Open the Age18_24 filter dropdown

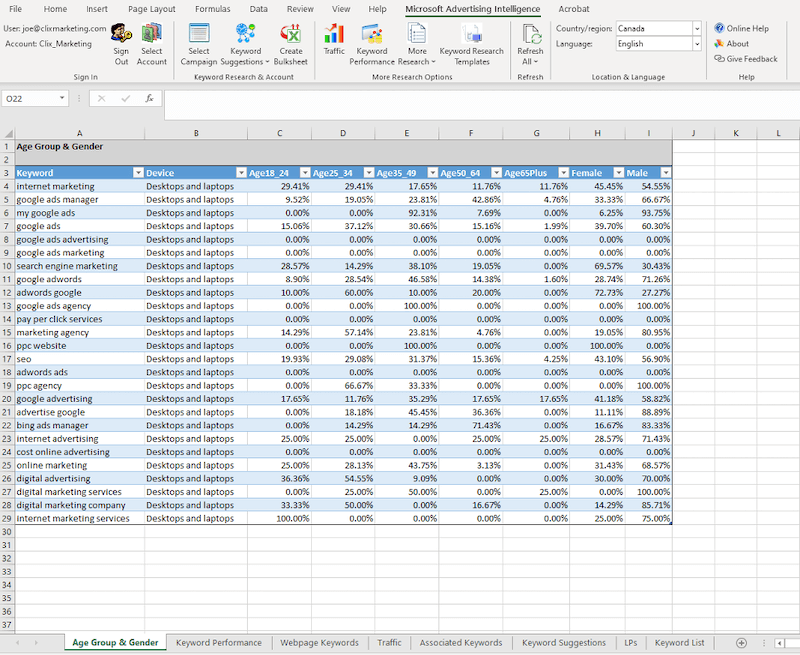pos(305,173)
